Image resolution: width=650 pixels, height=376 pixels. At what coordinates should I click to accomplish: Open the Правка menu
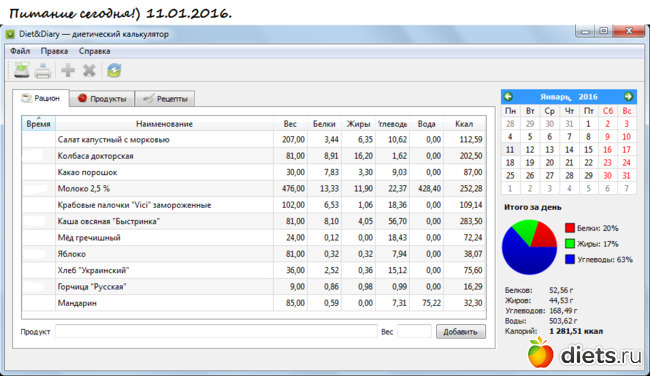coord(54,51)
